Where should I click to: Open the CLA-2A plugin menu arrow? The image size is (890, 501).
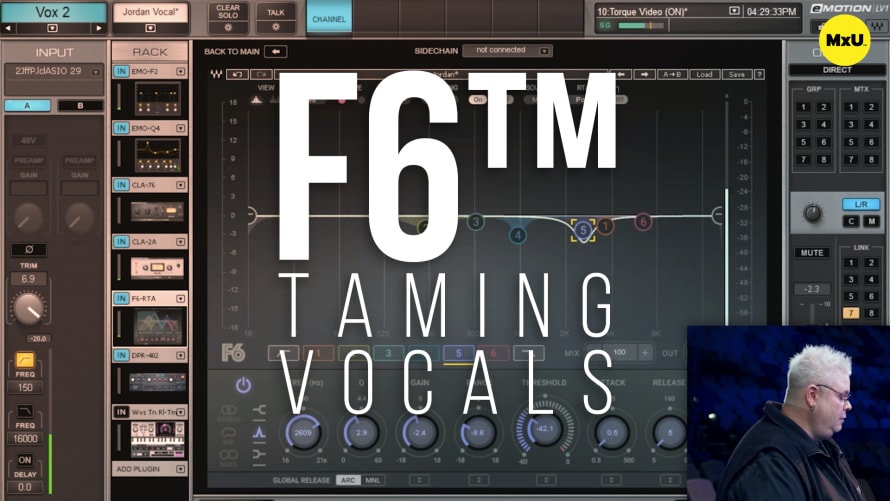point(180,242)
